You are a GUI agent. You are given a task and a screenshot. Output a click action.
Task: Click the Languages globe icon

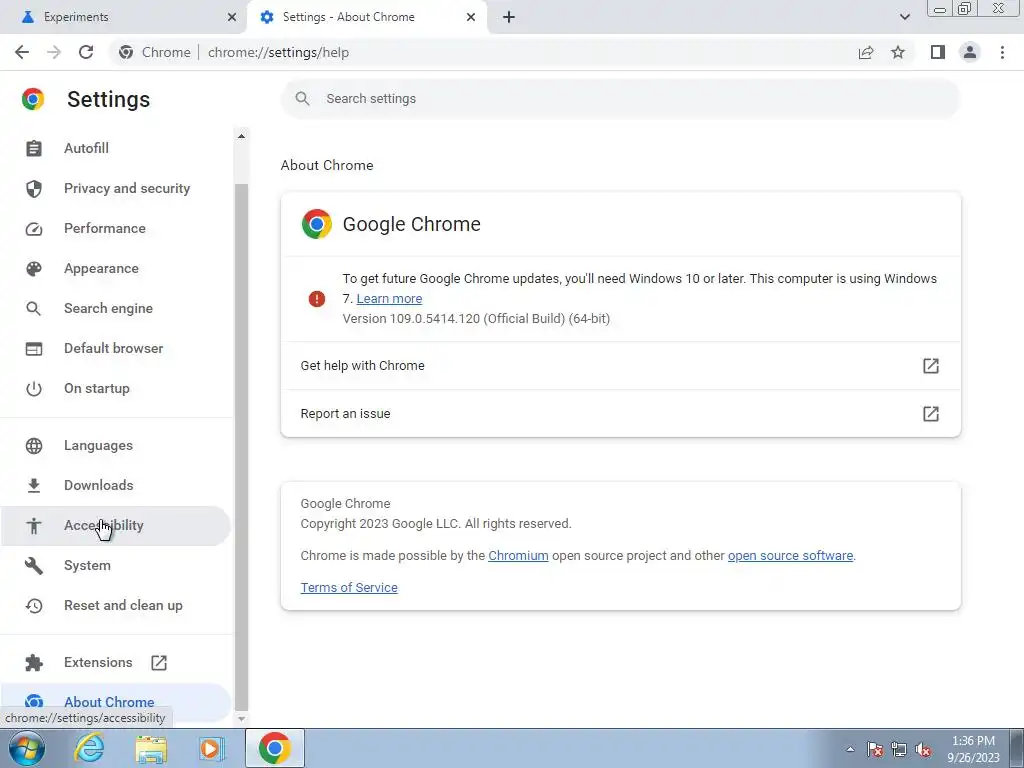(x=34, y=445)
